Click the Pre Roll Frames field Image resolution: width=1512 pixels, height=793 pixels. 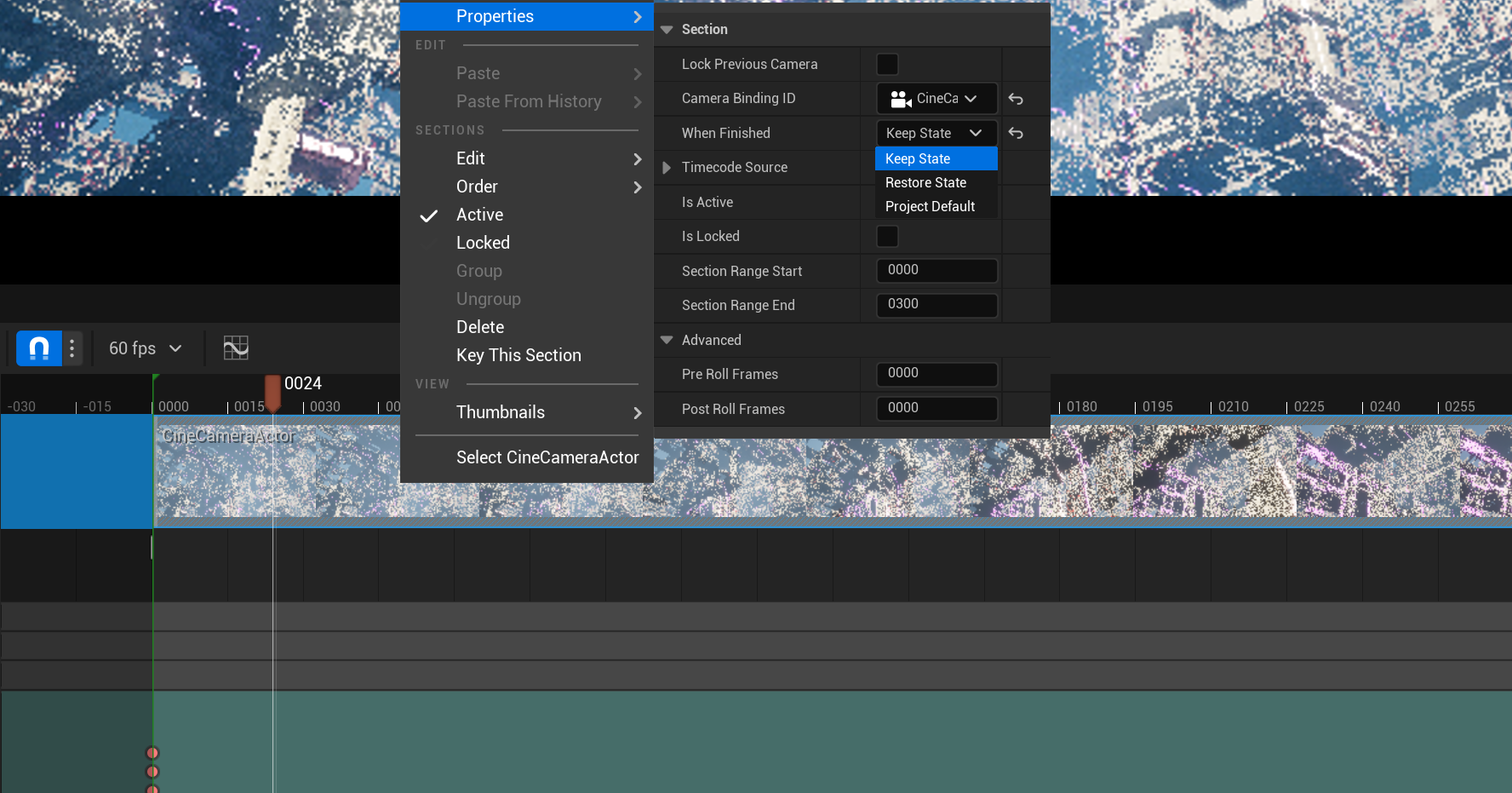(936, 373)
